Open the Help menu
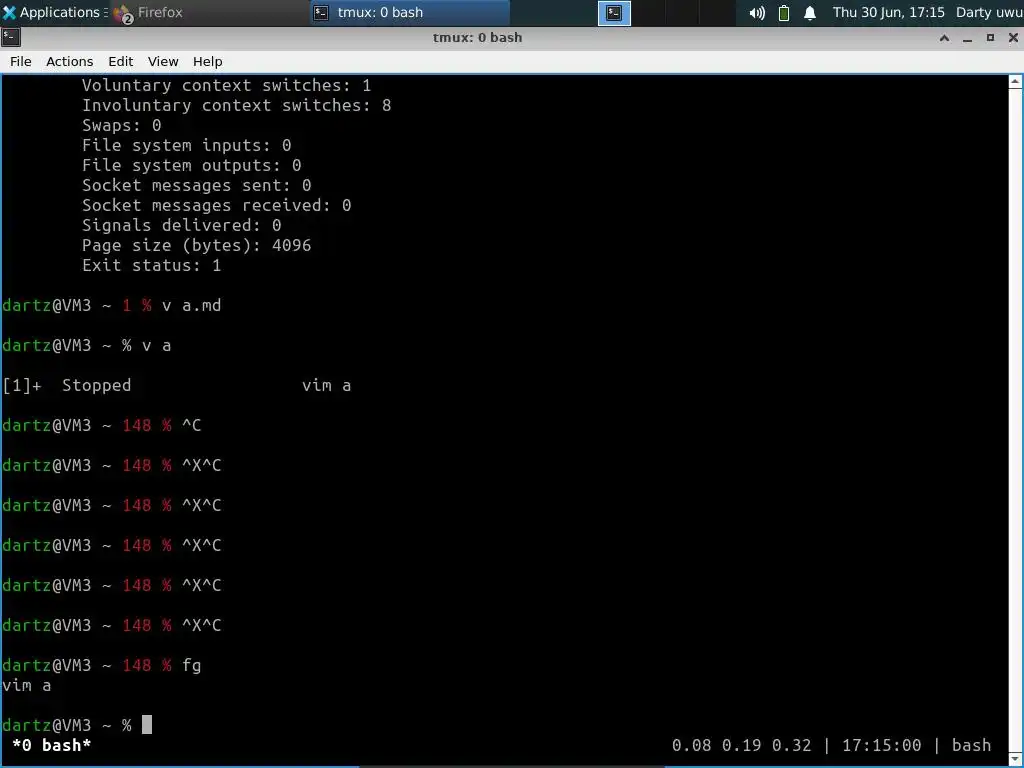 pyautogui.click(x=208, y=61)
